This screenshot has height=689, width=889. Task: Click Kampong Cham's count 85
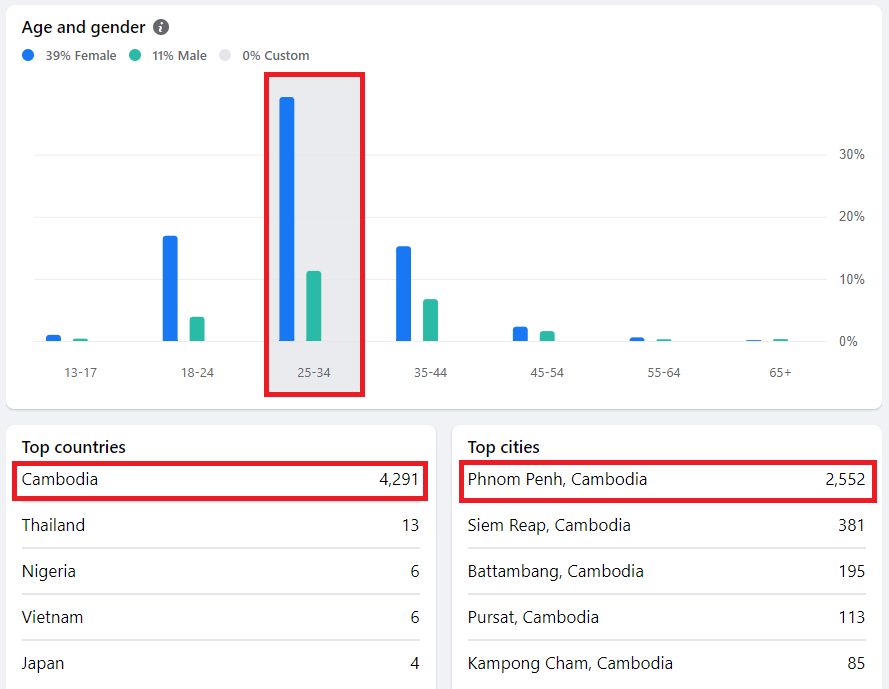coord(856,663)
